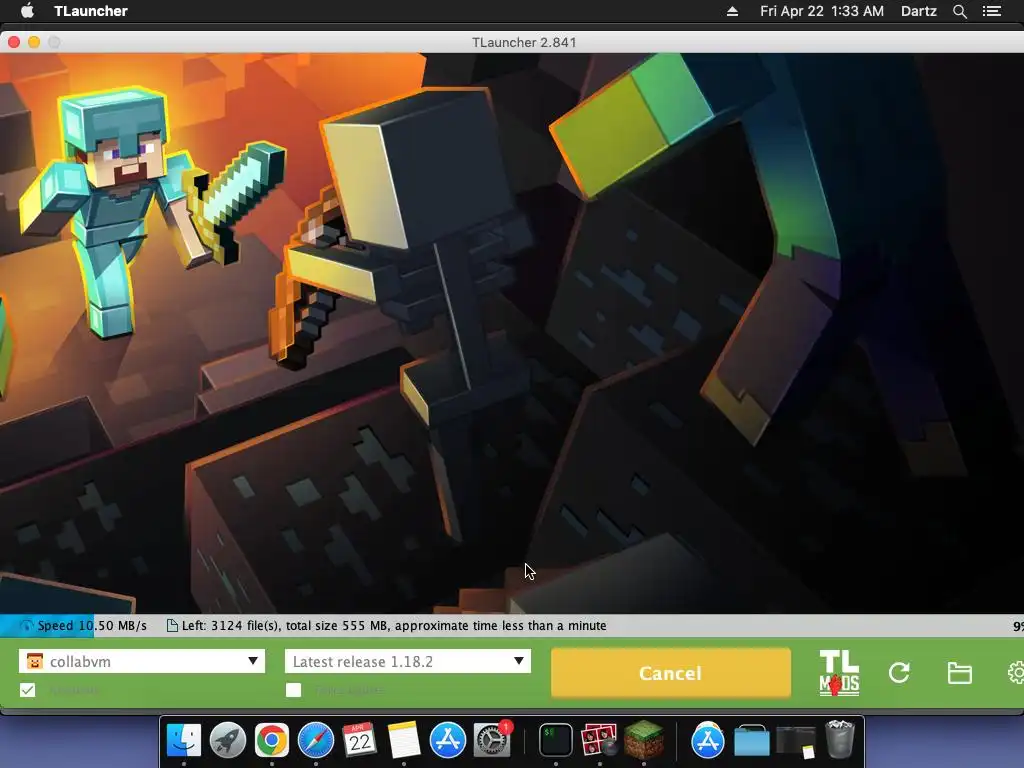Open the TLauncher settings gear
1024x768 pixels.
(x=1016, y=673)
